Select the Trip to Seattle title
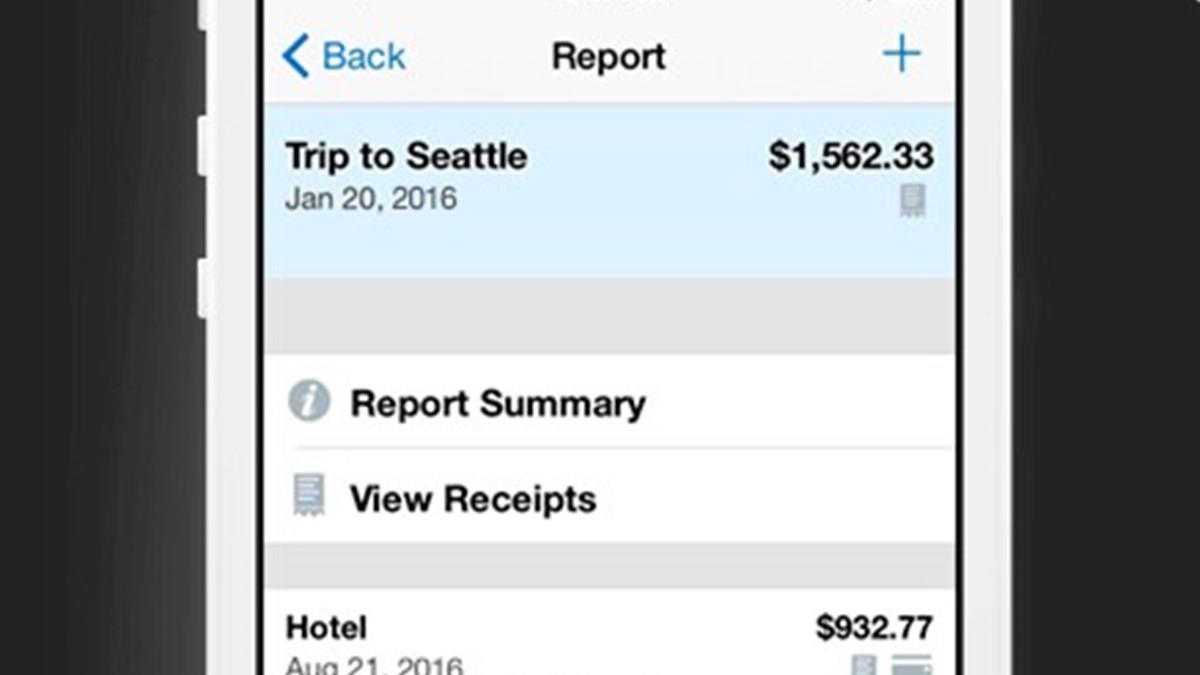This screenshot has width=1200, height=675. tap(406, 157)
